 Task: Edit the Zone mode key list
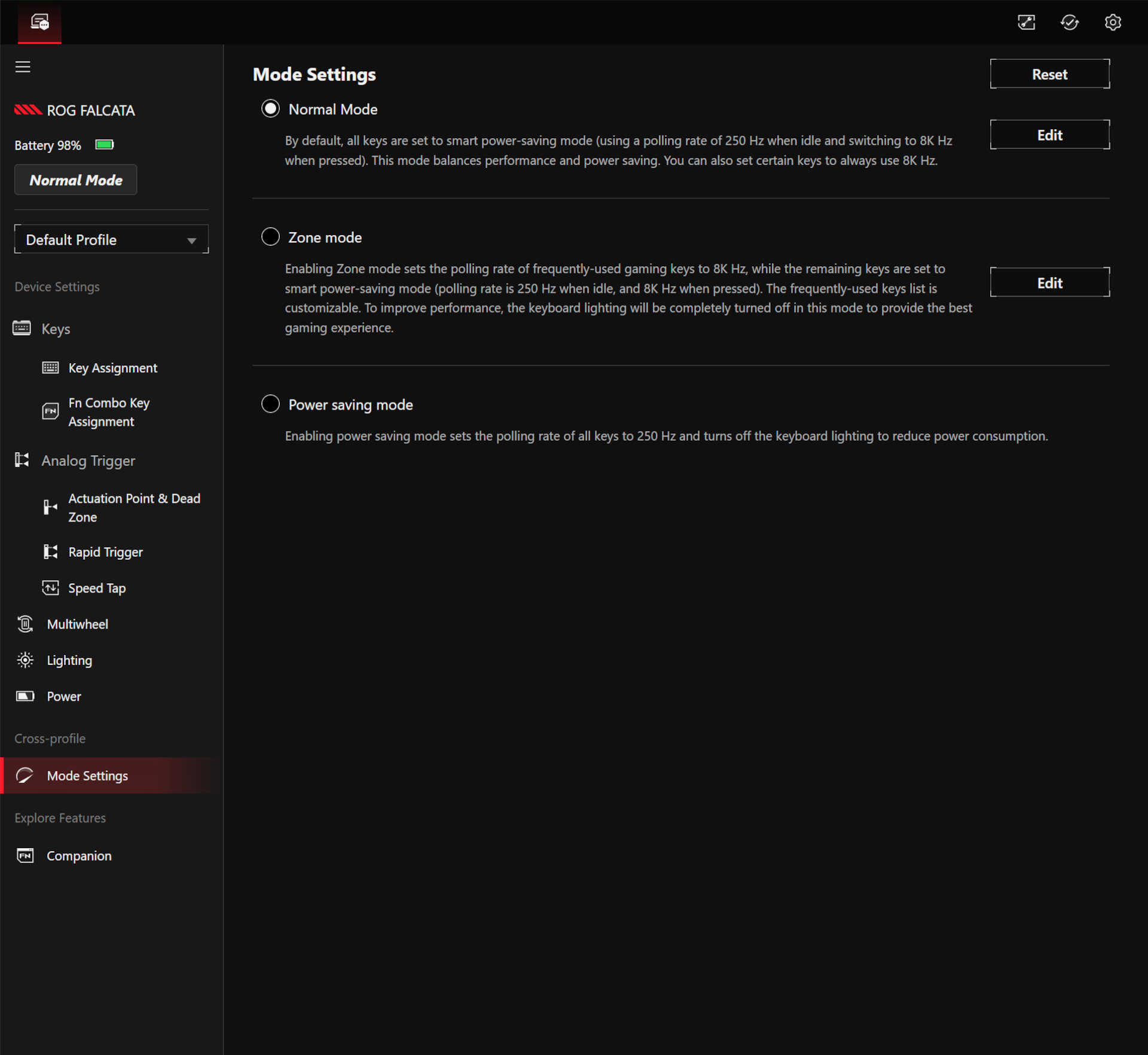pos(1049,282)
